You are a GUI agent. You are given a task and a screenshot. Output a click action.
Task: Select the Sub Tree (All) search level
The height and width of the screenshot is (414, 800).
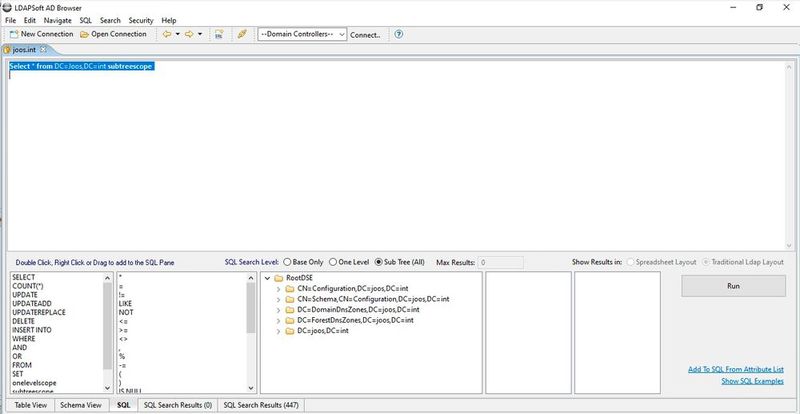[x=399, y=262]
